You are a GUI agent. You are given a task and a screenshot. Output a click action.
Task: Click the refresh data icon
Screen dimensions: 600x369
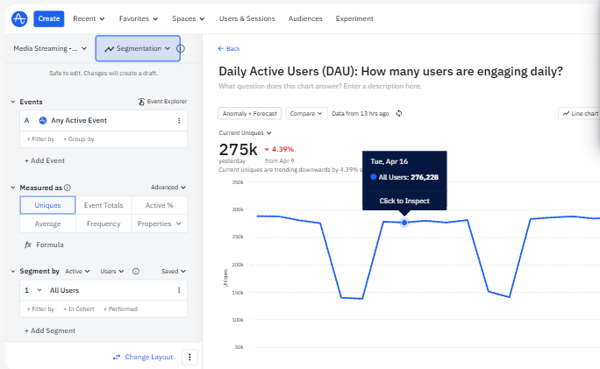[399, 113]
